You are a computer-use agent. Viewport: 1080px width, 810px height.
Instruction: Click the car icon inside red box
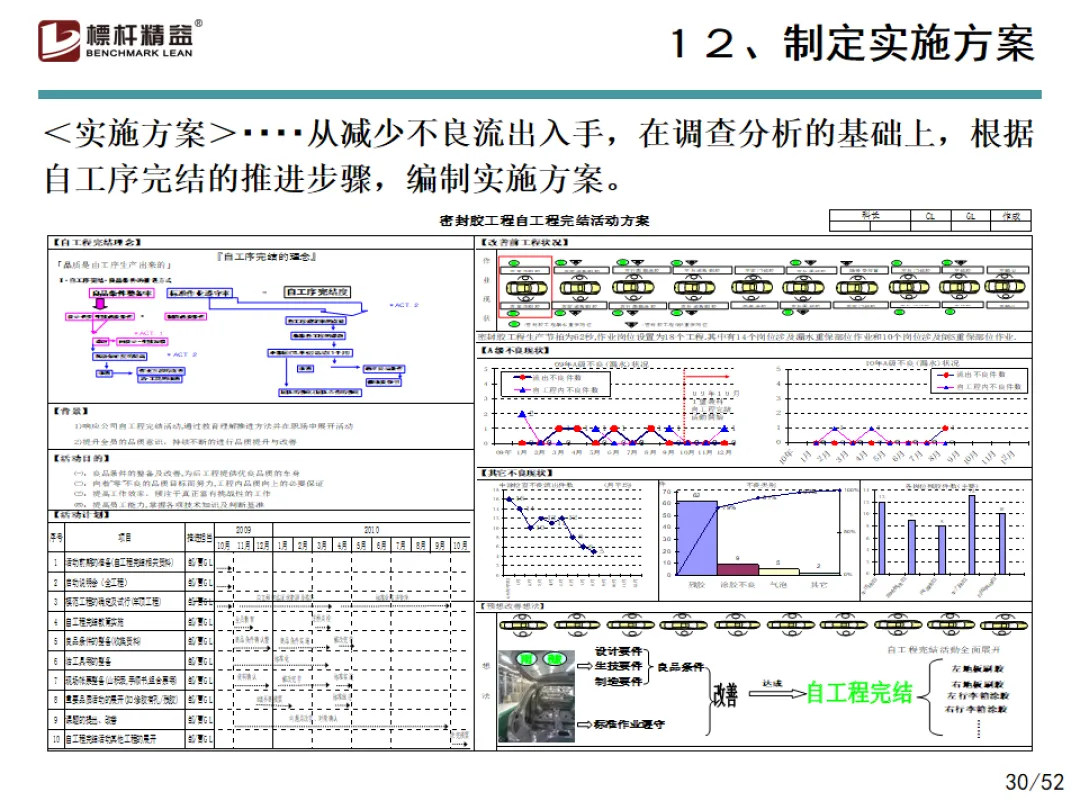click(526, 288)
